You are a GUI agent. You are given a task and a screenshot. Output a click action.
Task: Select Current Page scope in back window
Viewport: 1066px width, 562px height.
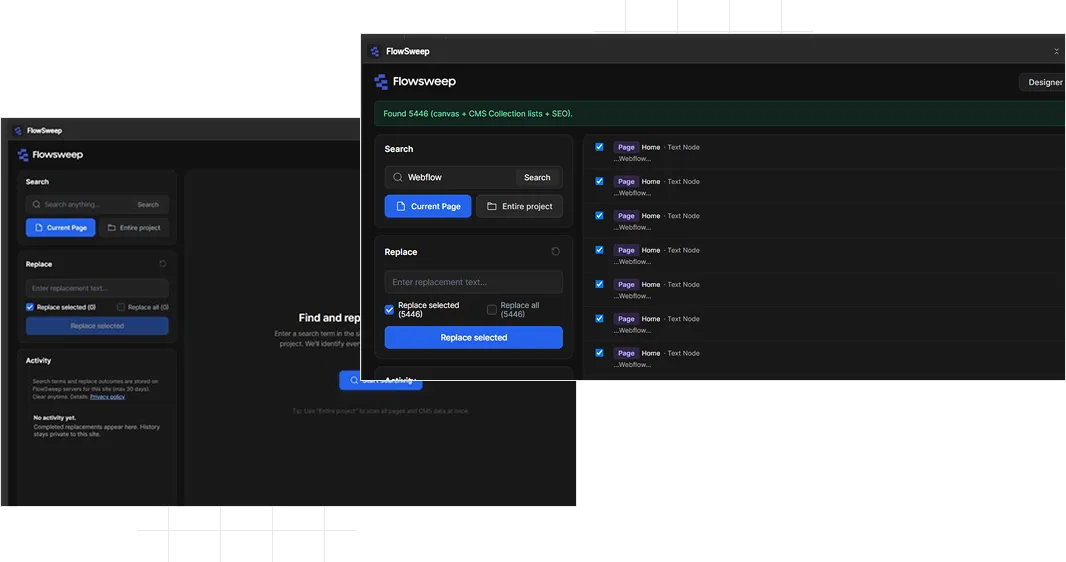click(x=61, y=228)
